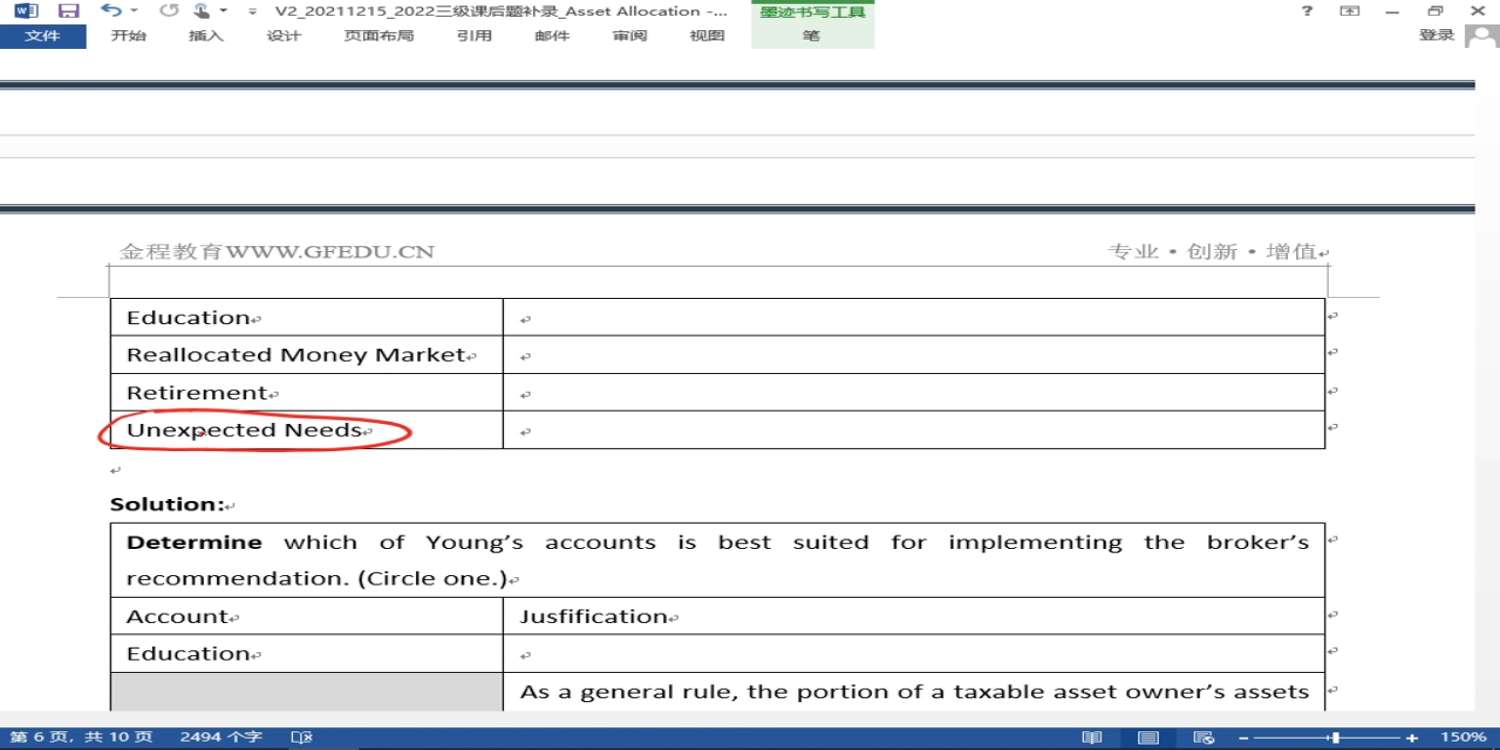Open touch/mouse mode dropdown arrow

(224, 11)
